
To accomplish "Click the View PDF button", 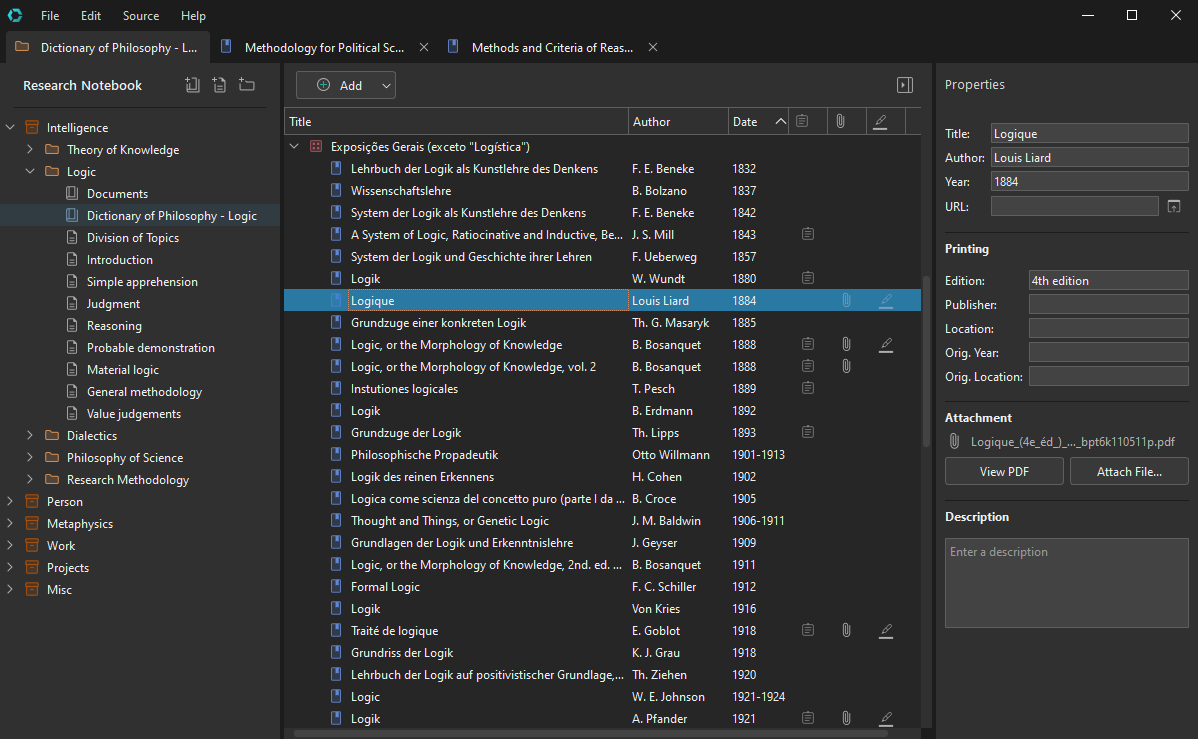I will [x=1004, y=472].
